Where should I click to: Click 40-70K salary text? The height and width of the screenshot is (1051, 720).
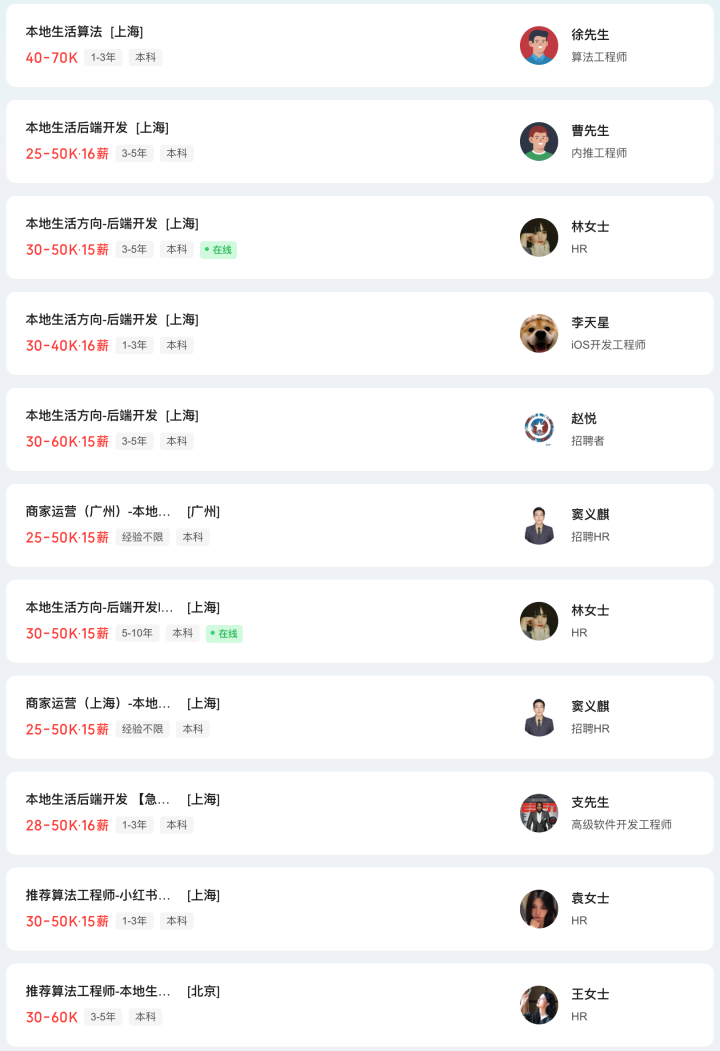[52, 58]
